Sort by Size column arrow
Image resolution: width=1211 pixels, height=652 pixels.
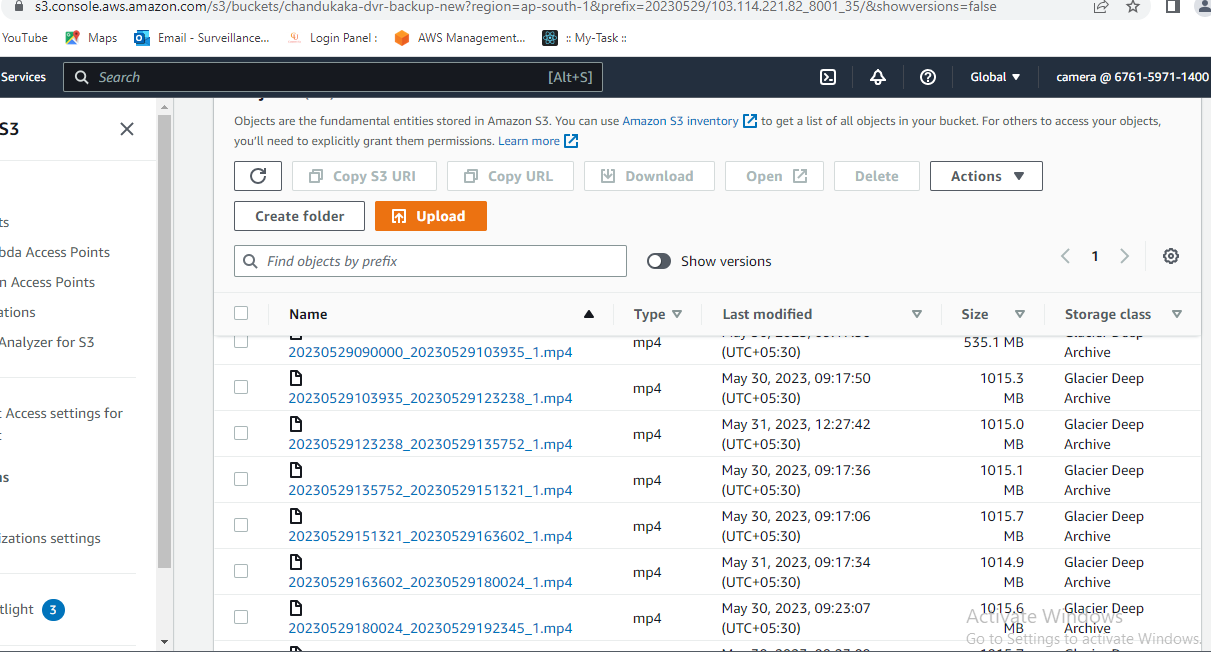1020,314
